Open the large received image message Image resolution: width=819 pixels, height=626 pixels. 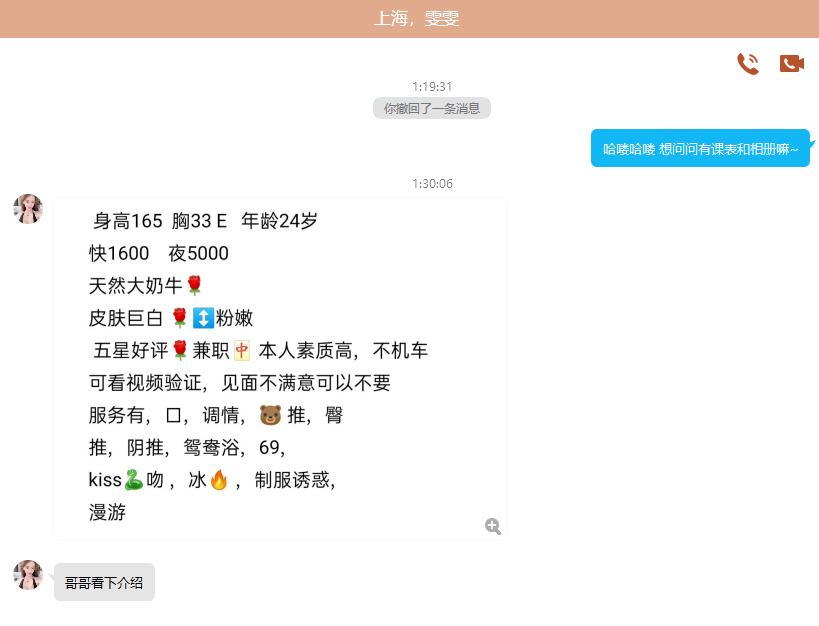(280, 368)
